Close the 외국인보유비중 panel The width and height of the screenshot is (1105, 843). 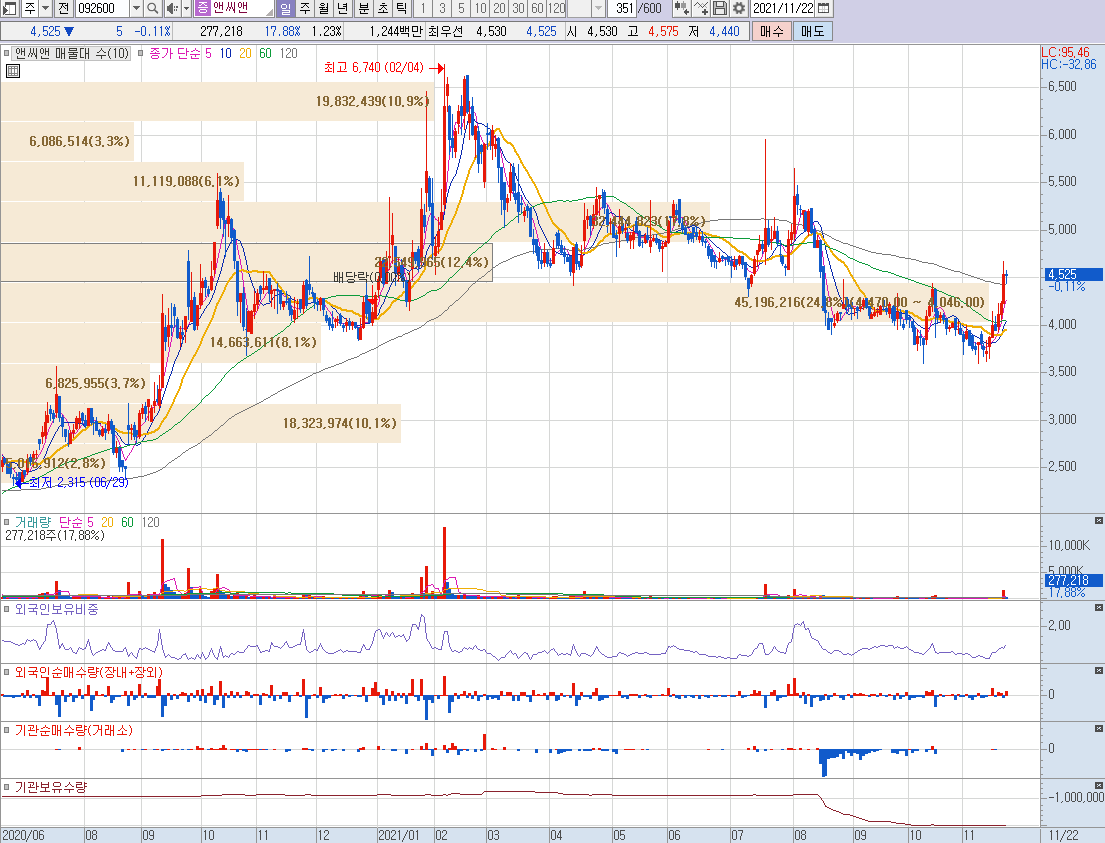click(1099, 608)
